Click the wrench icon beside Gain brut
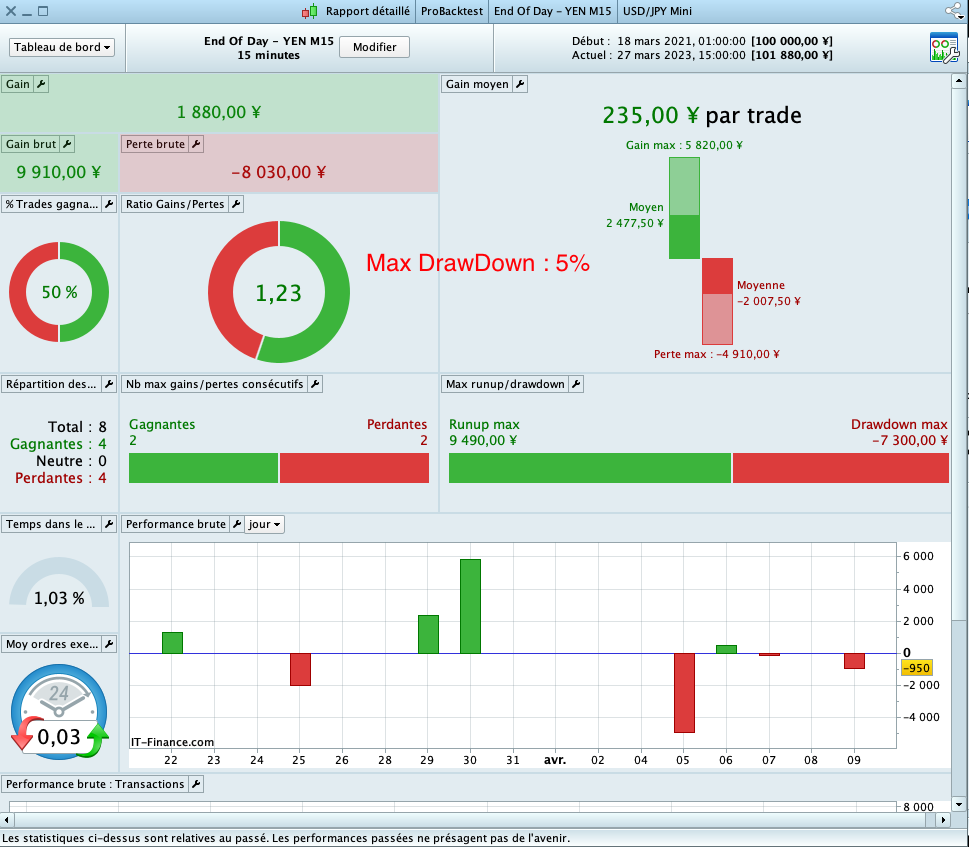Image resolution: width=969 pixels, height=847 pixels. point(67,144)
